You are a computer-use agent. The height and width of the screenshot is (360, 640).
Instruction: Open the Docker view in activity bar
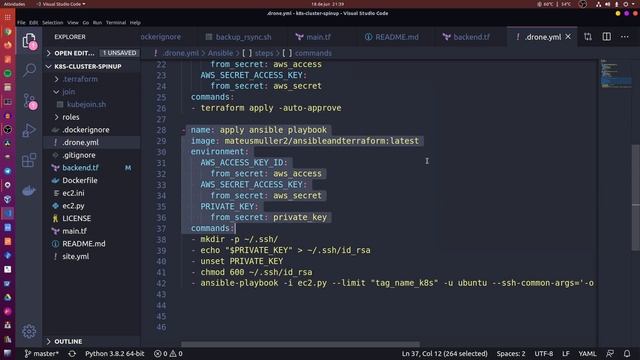(x=29, y=190)
